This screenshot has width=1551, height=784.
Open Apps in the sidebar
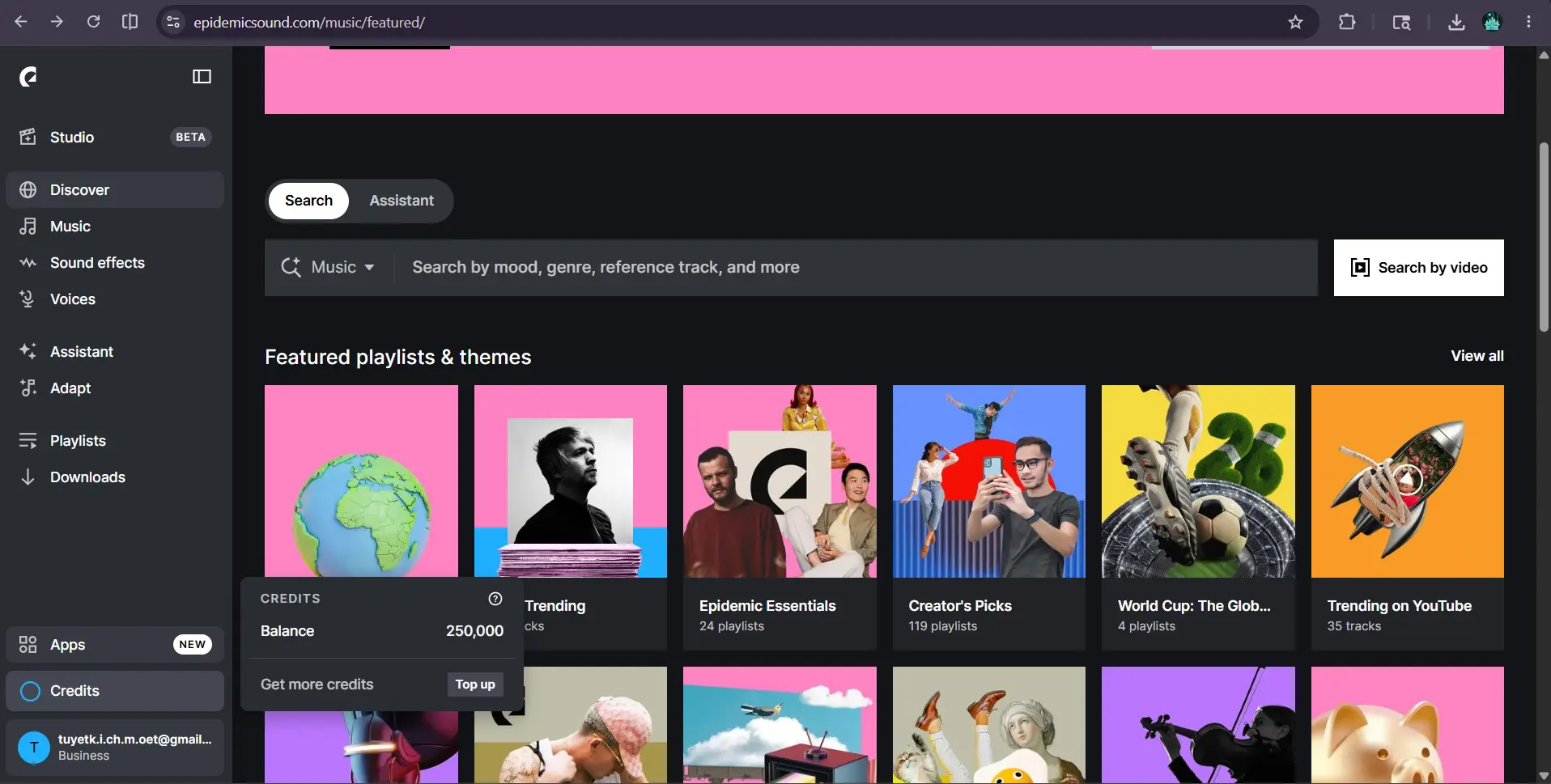click(115, 645)
